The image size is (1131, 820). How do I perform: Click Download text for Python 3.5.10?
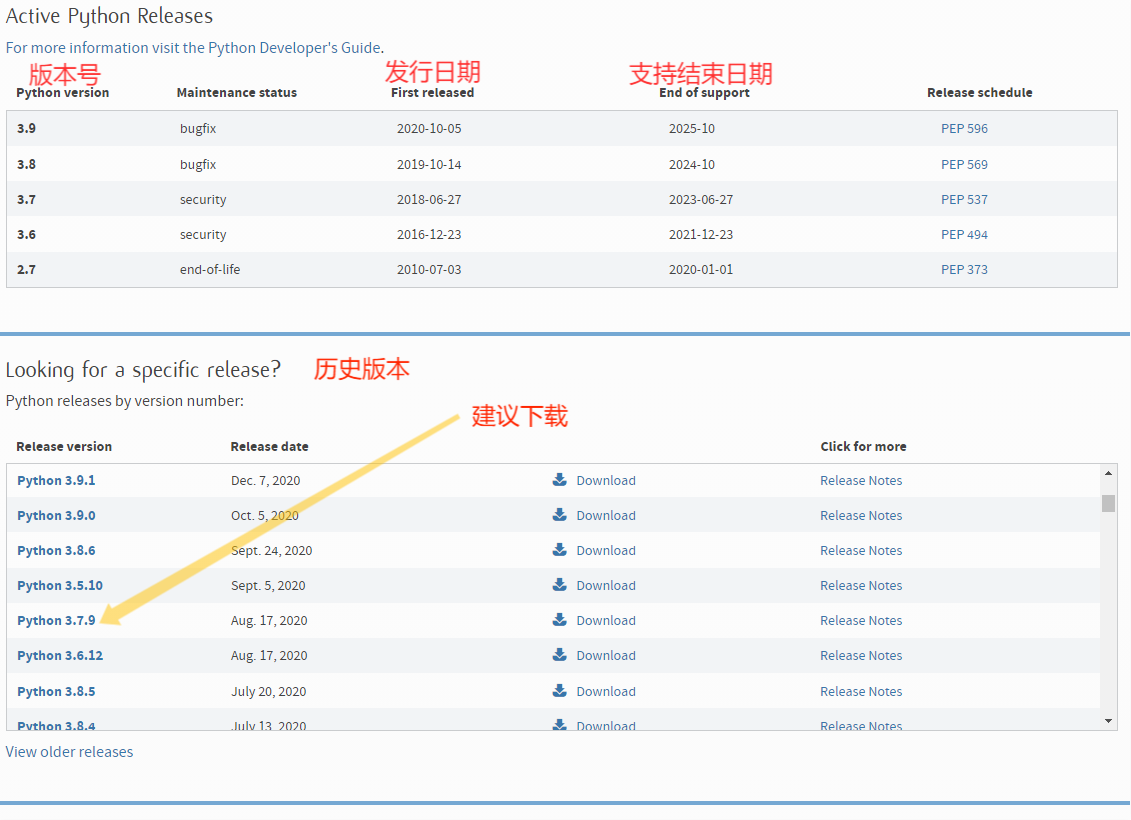606,586
